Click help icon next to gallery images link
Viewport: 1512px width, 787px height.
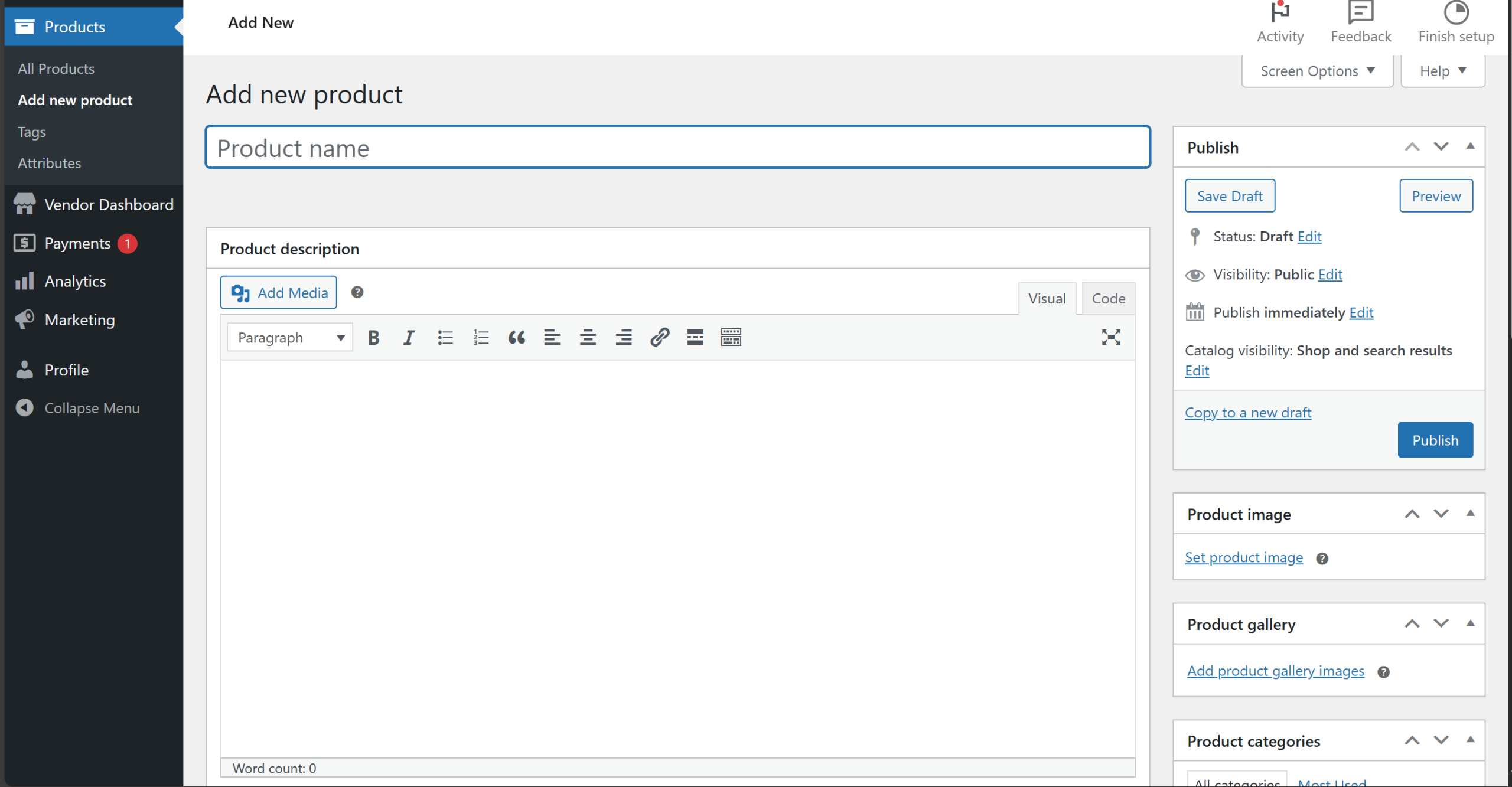[x=1384, y=672]
